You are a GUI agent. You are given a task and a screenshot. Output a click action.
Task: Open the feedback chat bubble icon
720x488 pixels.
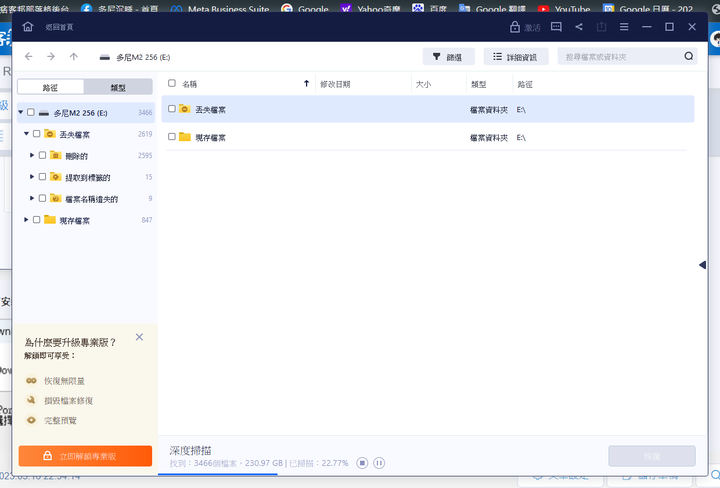556,27
